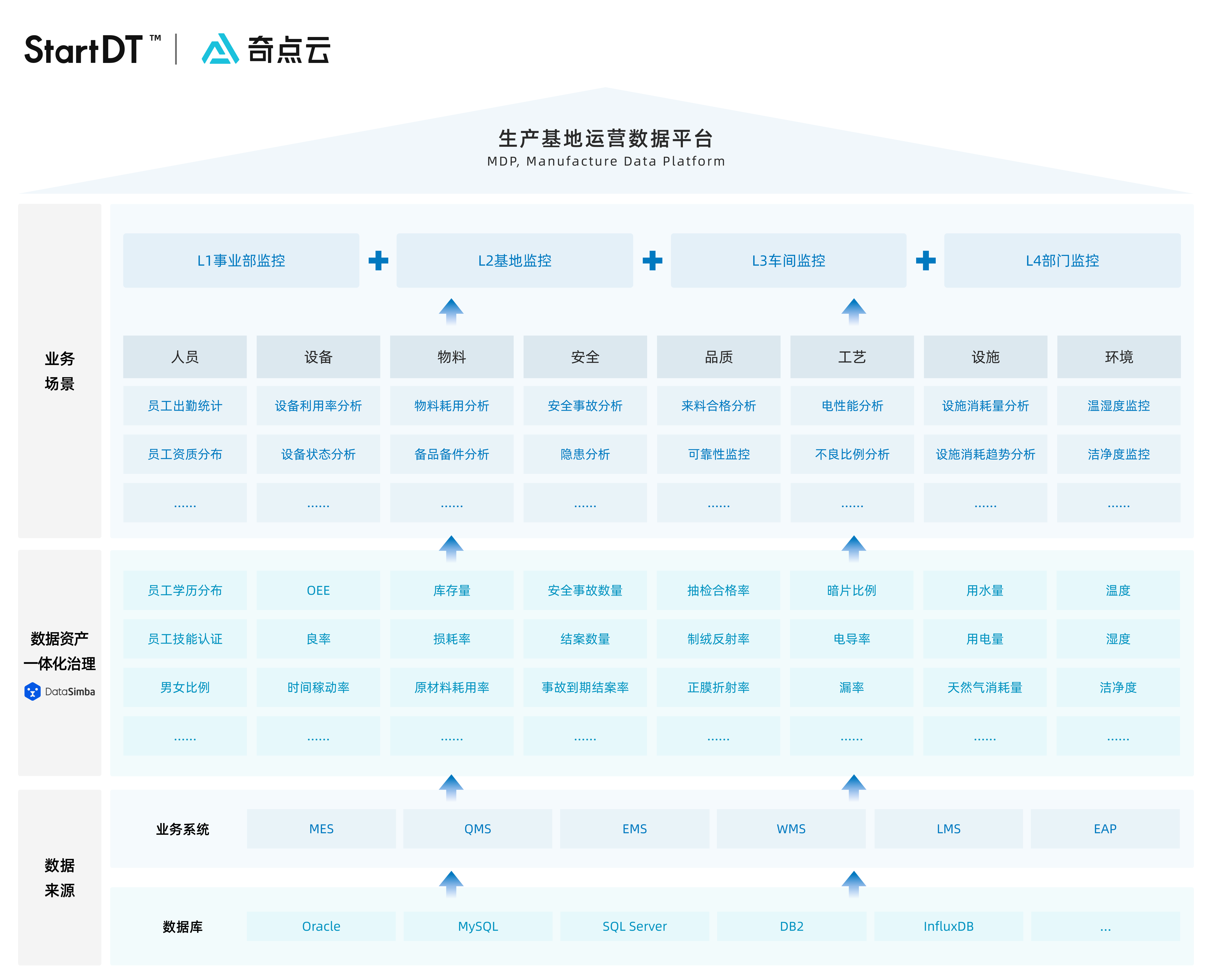
Task: Select the L3车间监控 box
Action: pyautogui.click(x=788, y=260)
